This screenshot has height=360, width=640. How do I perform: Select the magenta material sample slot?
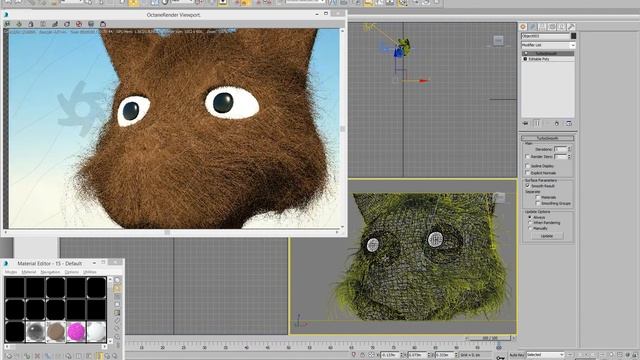[x=76, y=331]
